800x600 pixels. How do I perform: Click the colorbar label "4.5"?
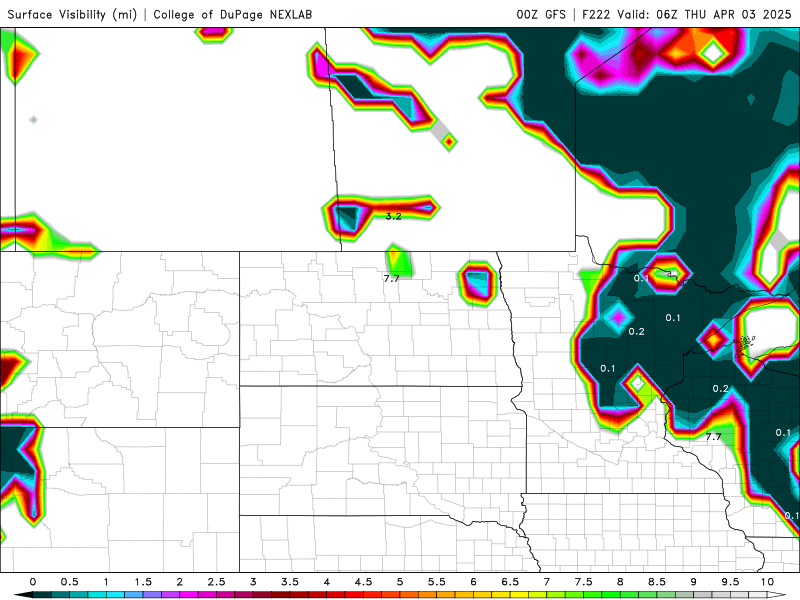point(363,582)
